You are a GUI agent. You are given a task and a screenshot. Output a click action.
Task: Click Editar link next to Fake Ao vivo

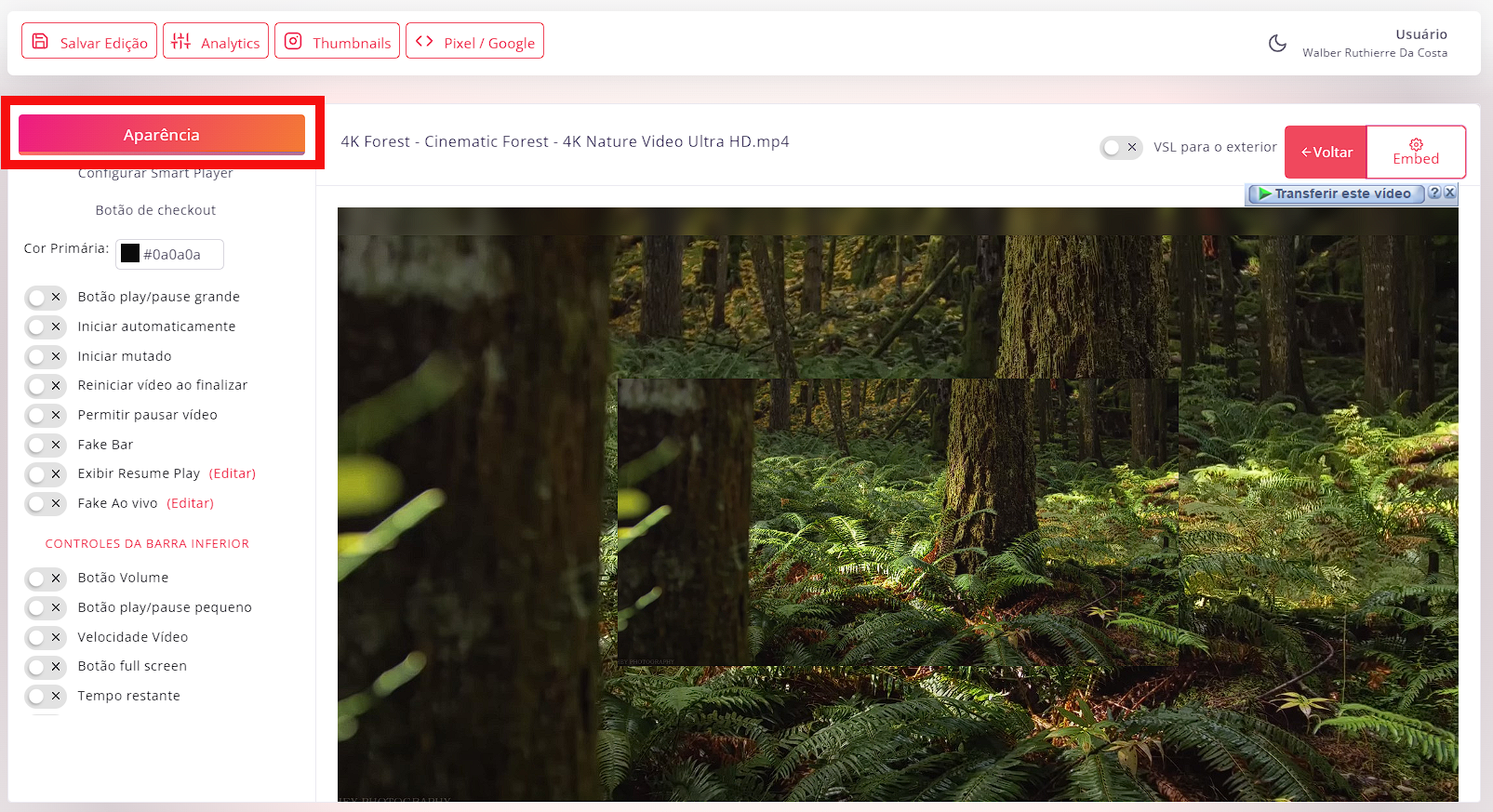(190, 503)
